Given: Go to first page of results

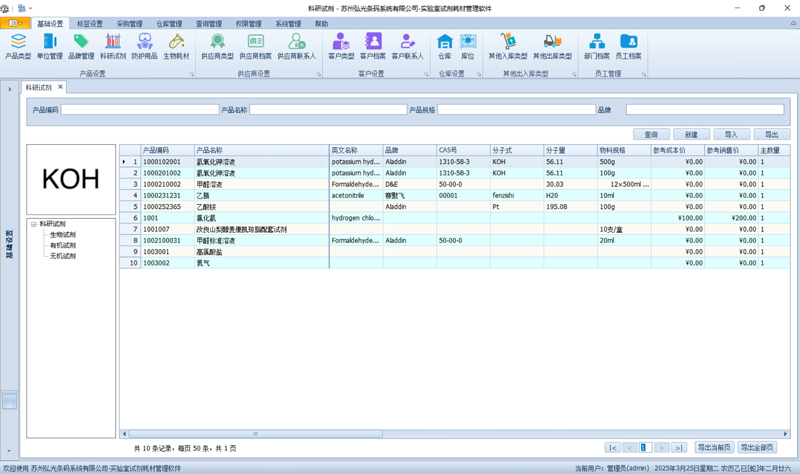Looking at the screenshot, I should click(613, 447).
